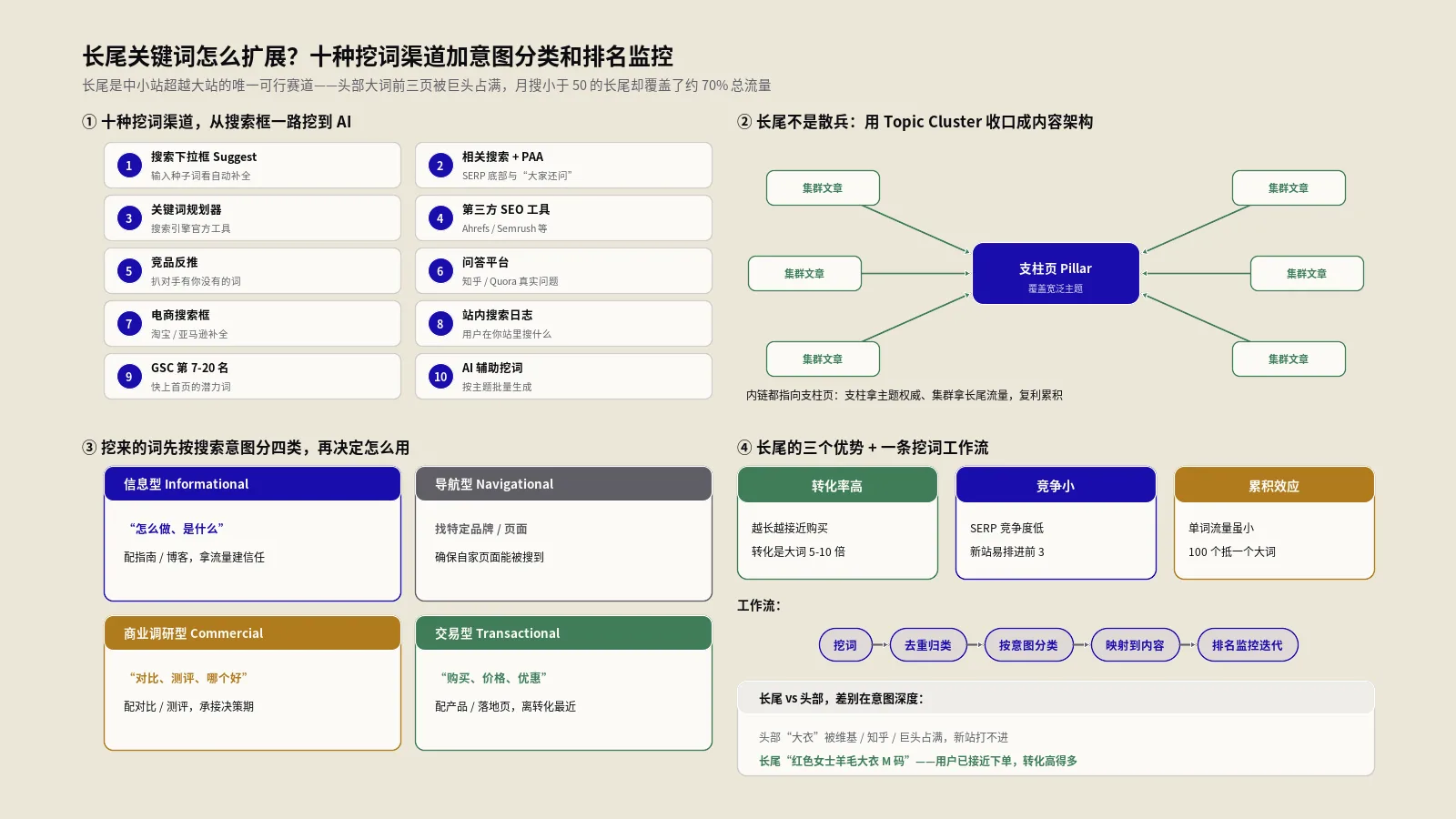
Task: Click the text 100 个抵一个大词
Action: pos(1232,551)
